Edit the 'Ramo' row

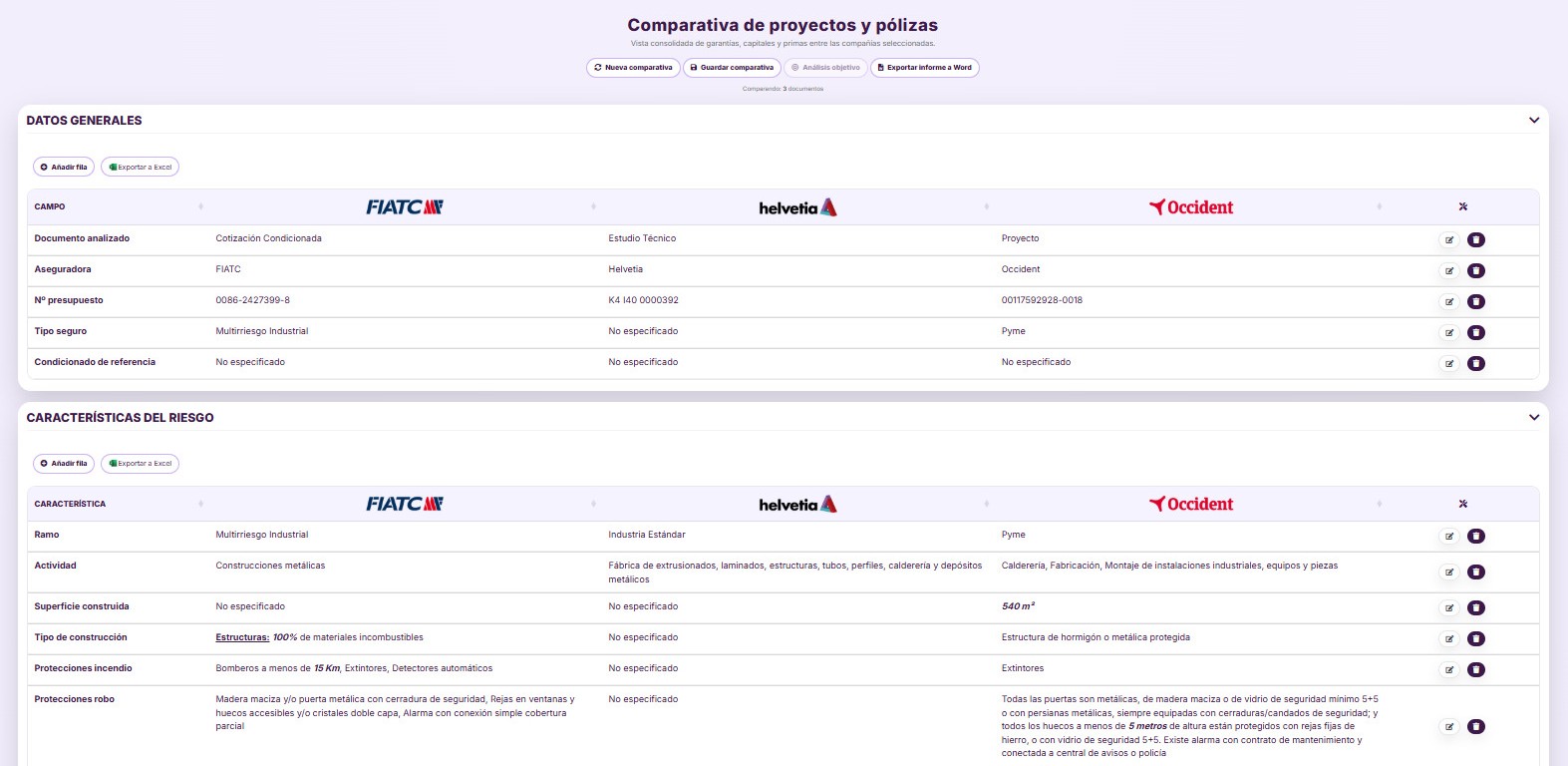[x=1449, y=537]
